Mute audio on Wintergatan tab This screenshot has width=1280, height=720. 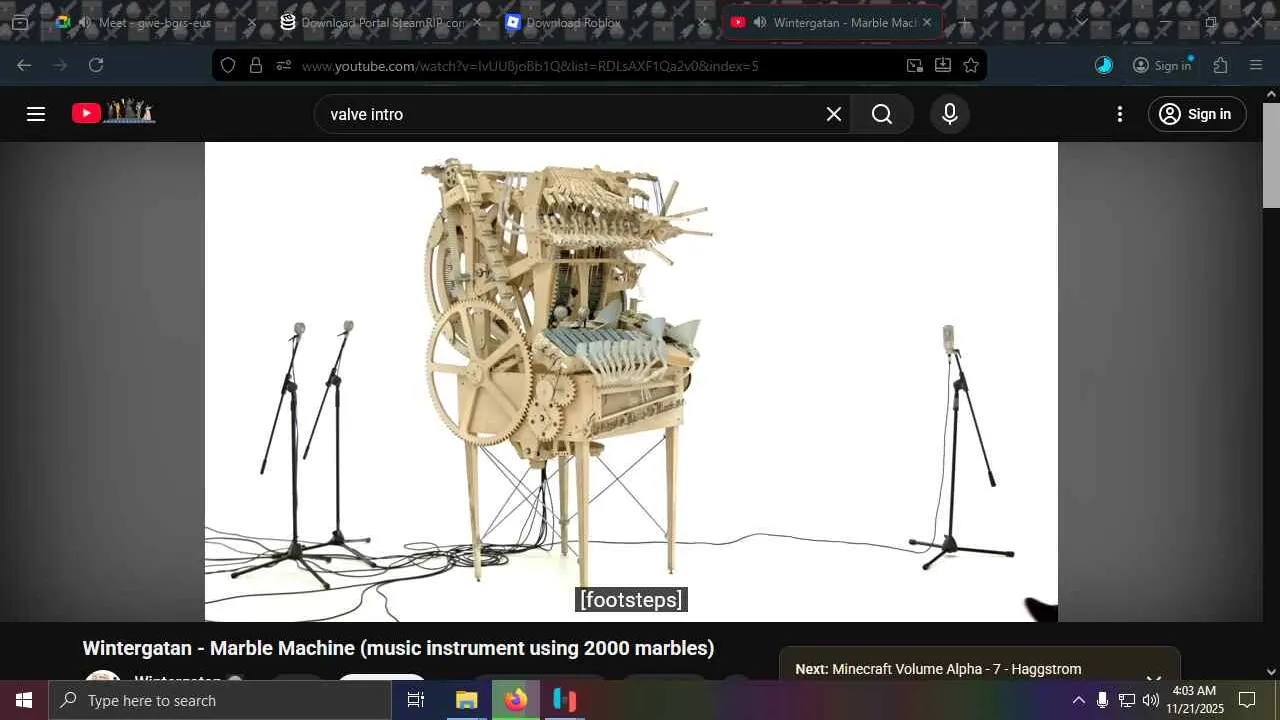[x=761, y=22]
